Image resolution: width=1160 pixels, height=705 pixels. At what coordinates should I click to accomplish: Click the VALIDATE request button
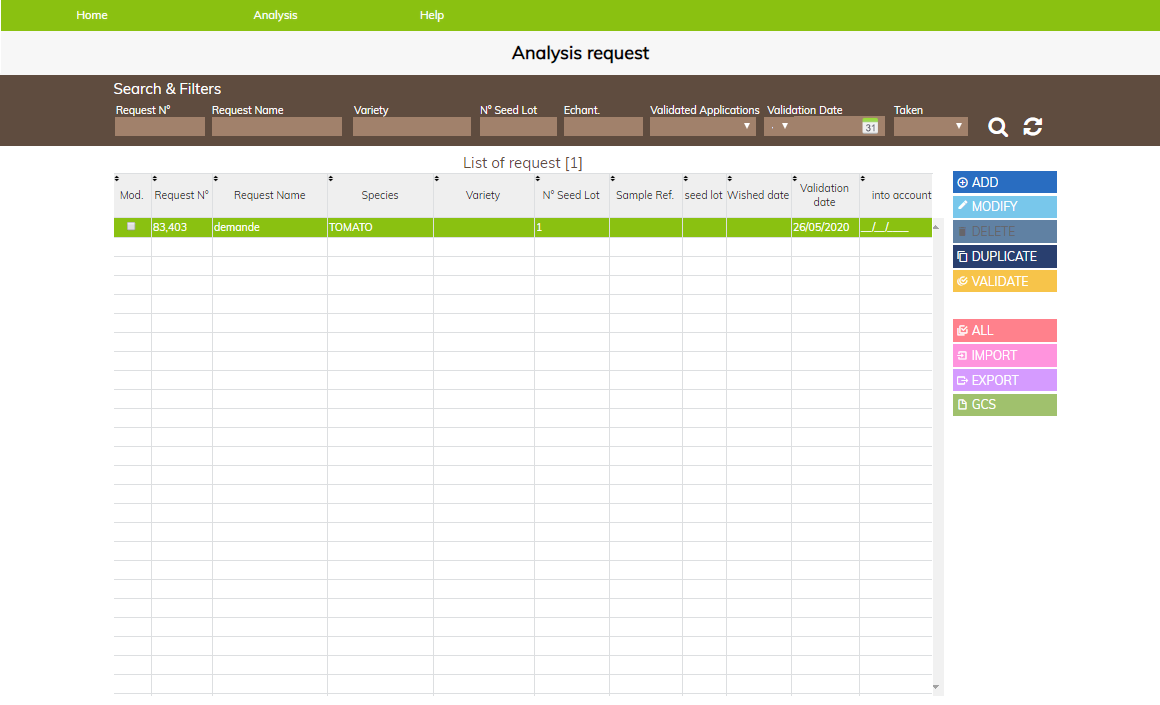(x=1004, y=281)
